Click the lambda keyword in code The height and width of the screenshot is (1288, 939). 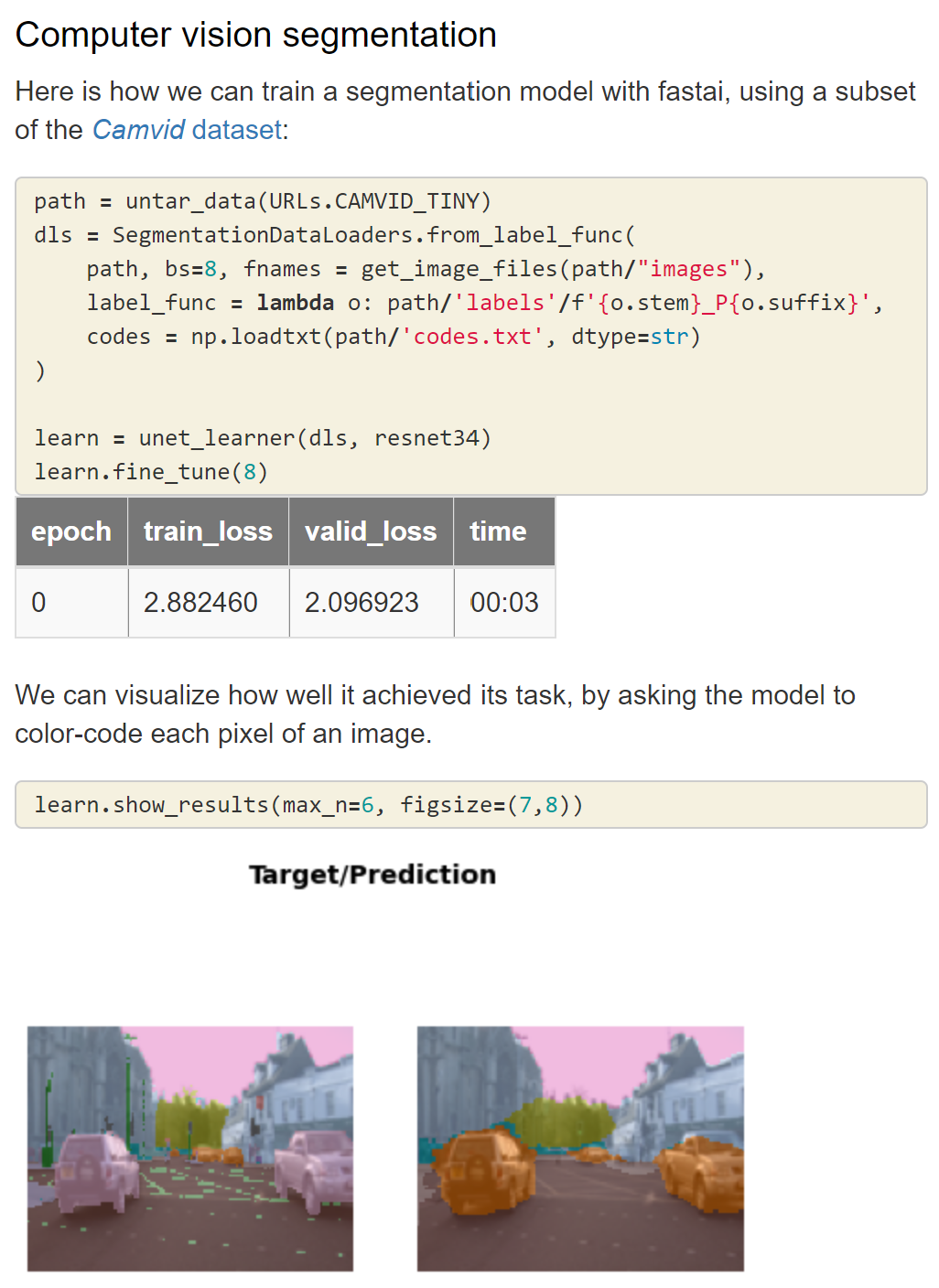[x=296, y=303]
